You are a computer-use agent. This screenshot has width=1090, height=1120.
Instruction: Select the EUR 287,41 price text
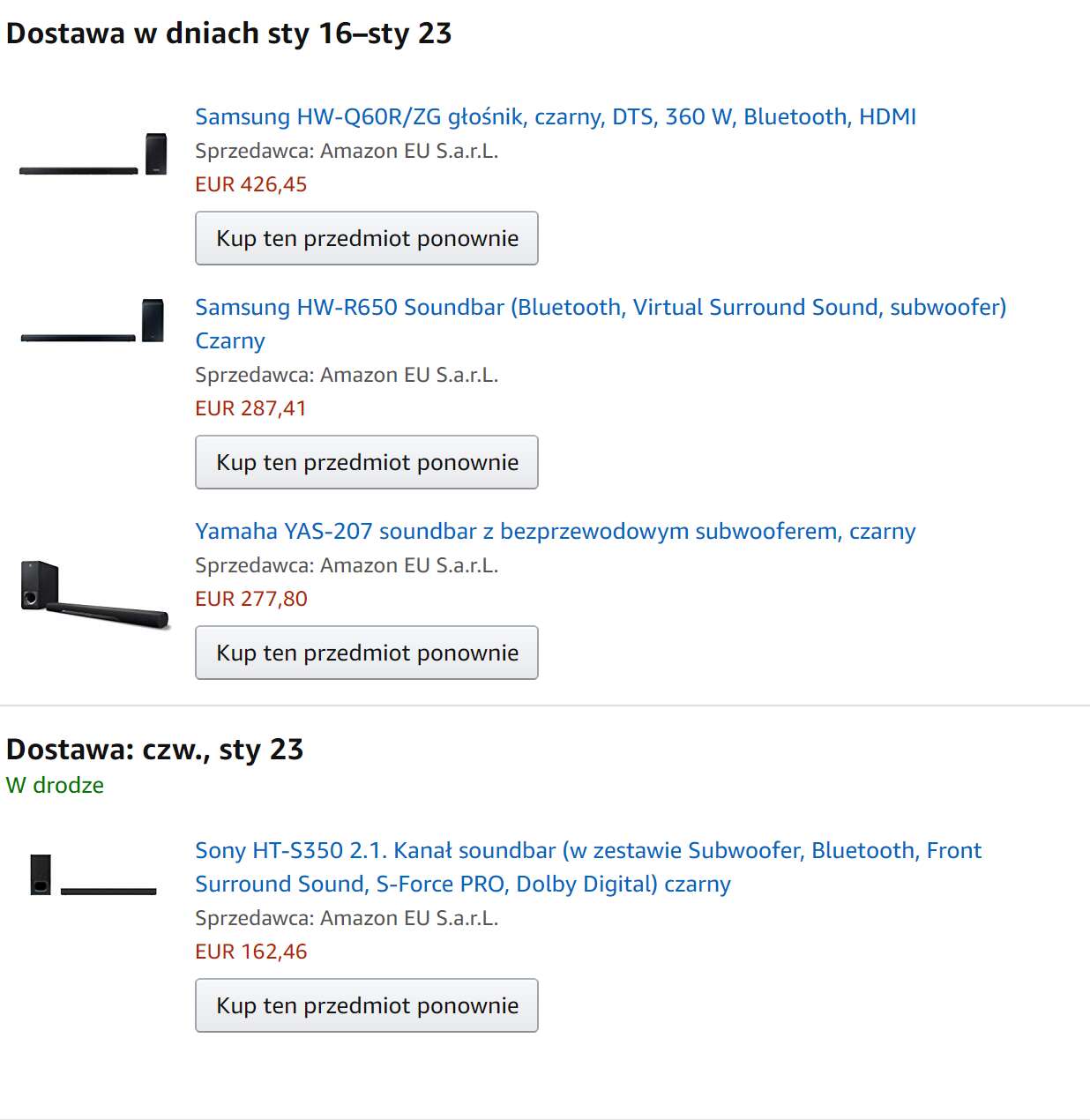(250, 408)
